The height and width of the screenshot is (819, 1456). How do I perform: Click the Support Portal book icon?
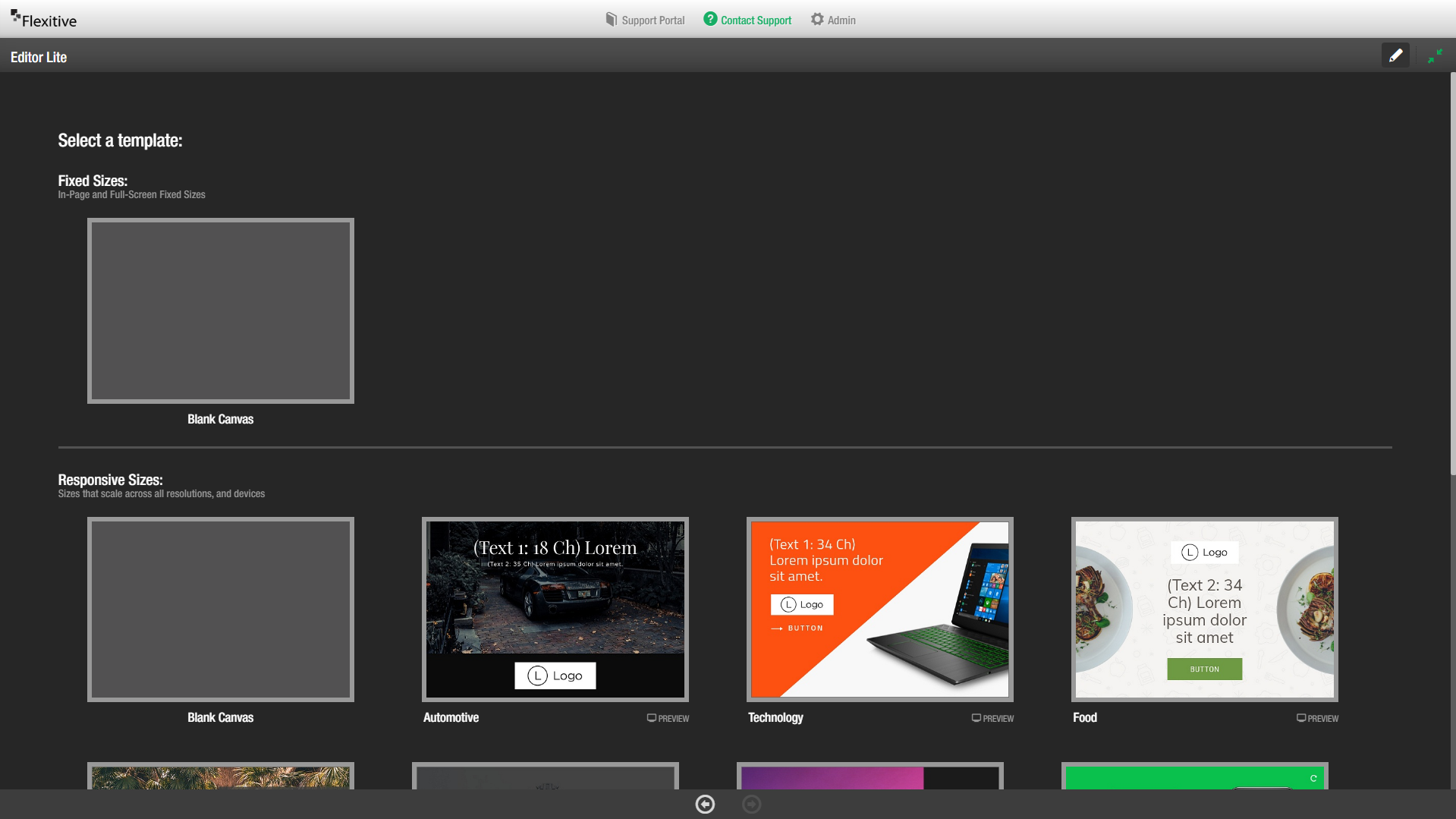coord(612,20)
